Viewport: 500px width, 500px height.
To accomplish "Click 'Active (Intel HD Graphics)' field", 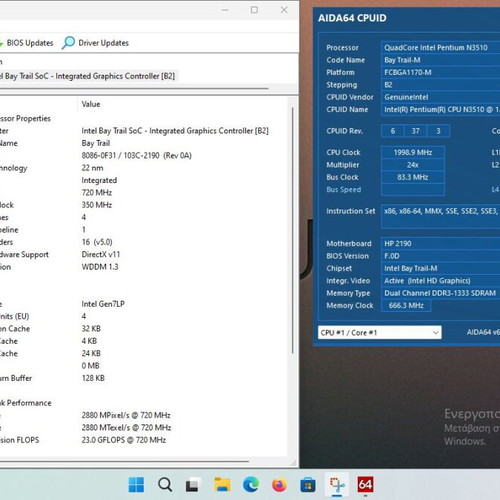I will tap(440, 281).
